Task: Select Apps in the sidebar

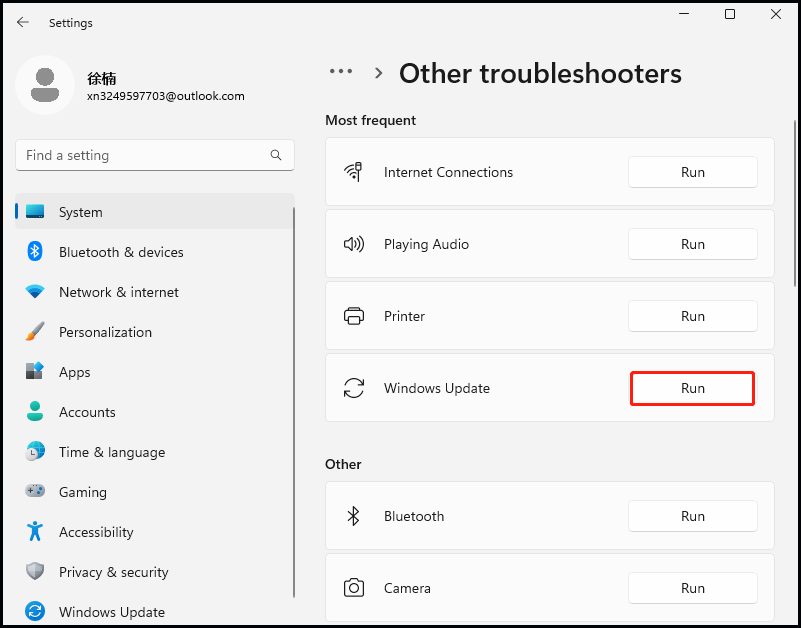Action: (155, 371)
